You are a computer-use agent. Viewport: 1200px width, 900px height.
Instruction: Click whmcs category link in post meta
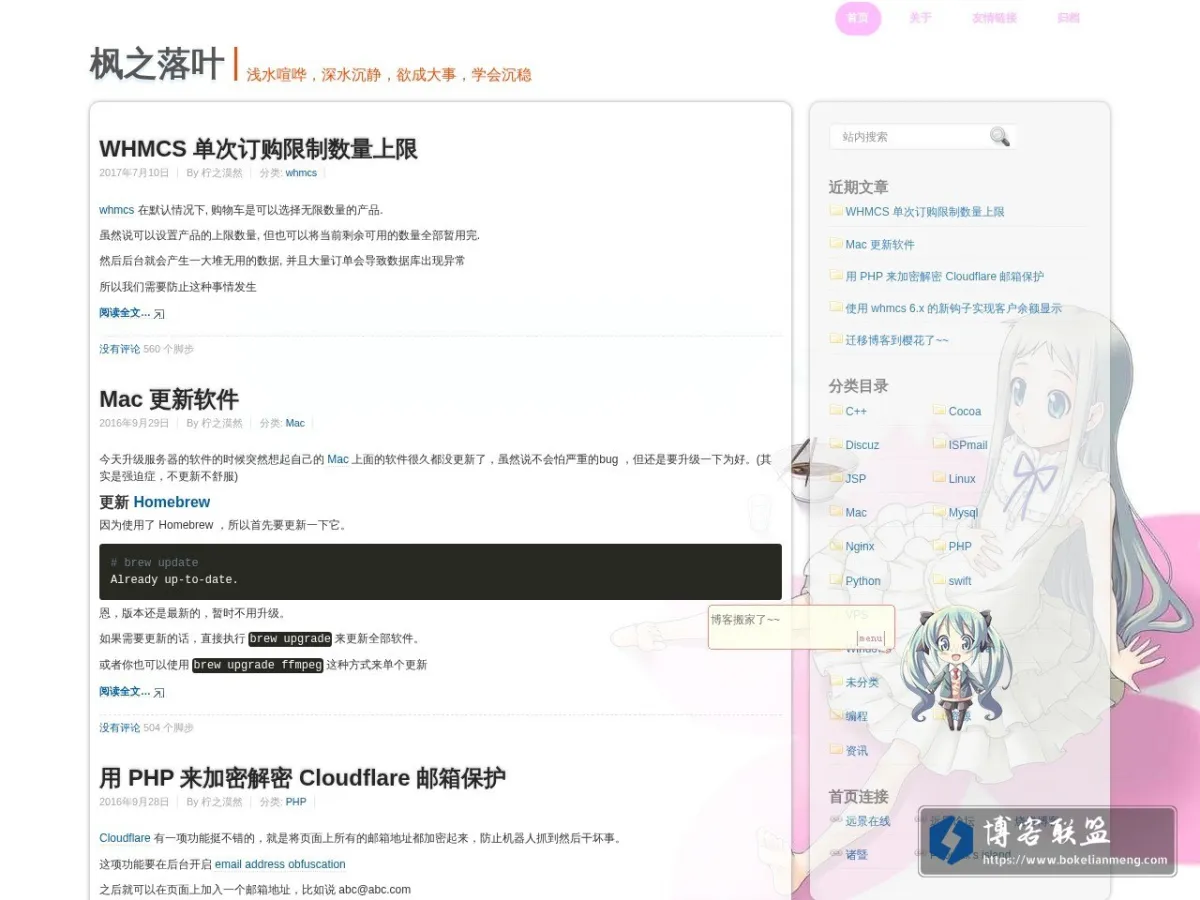[x=301, y=173]
